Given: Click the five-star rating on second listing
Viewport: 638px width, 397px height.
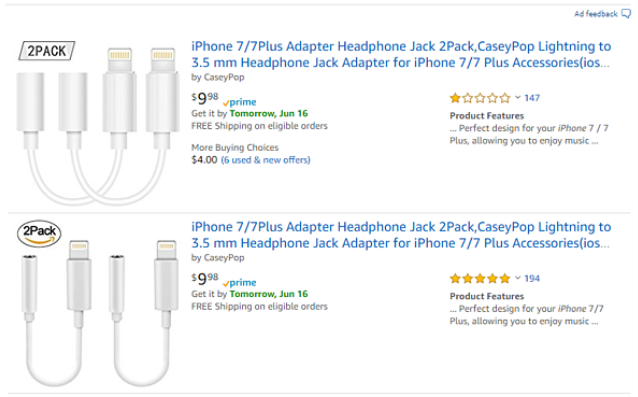Looking at the screenshot, I should click(x=480, y=279).
